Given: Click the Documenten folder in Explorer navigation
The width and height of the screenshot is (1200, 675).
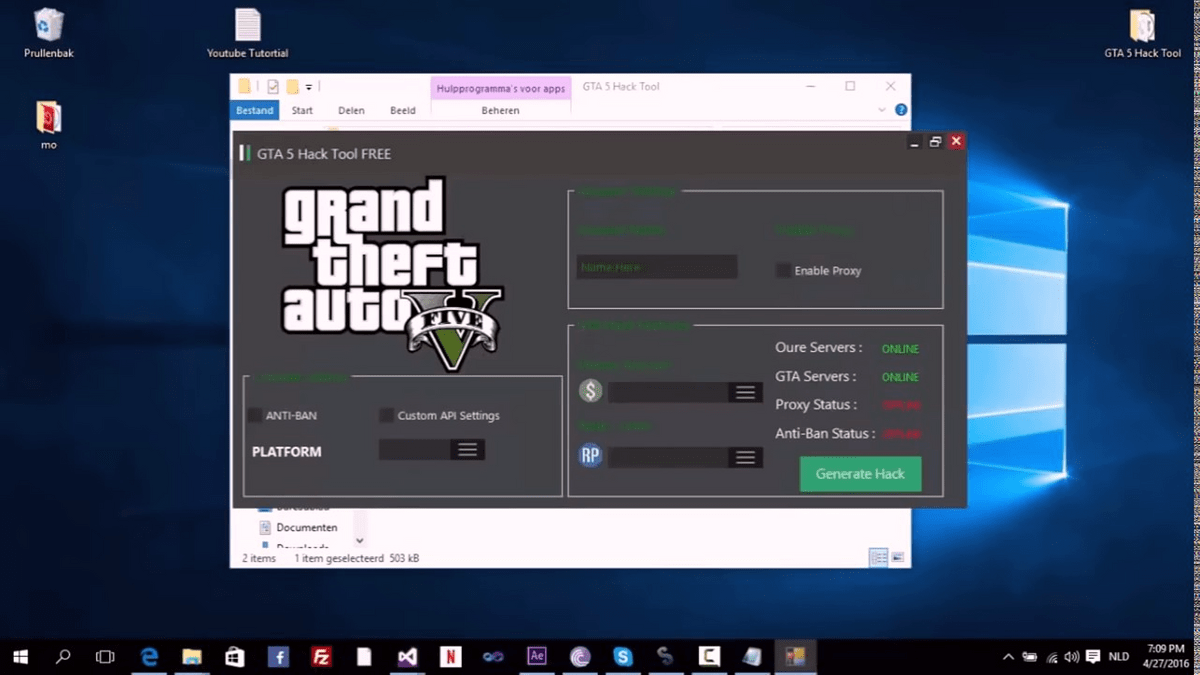Looking at the screenshot, I should (x=298, y=527).
